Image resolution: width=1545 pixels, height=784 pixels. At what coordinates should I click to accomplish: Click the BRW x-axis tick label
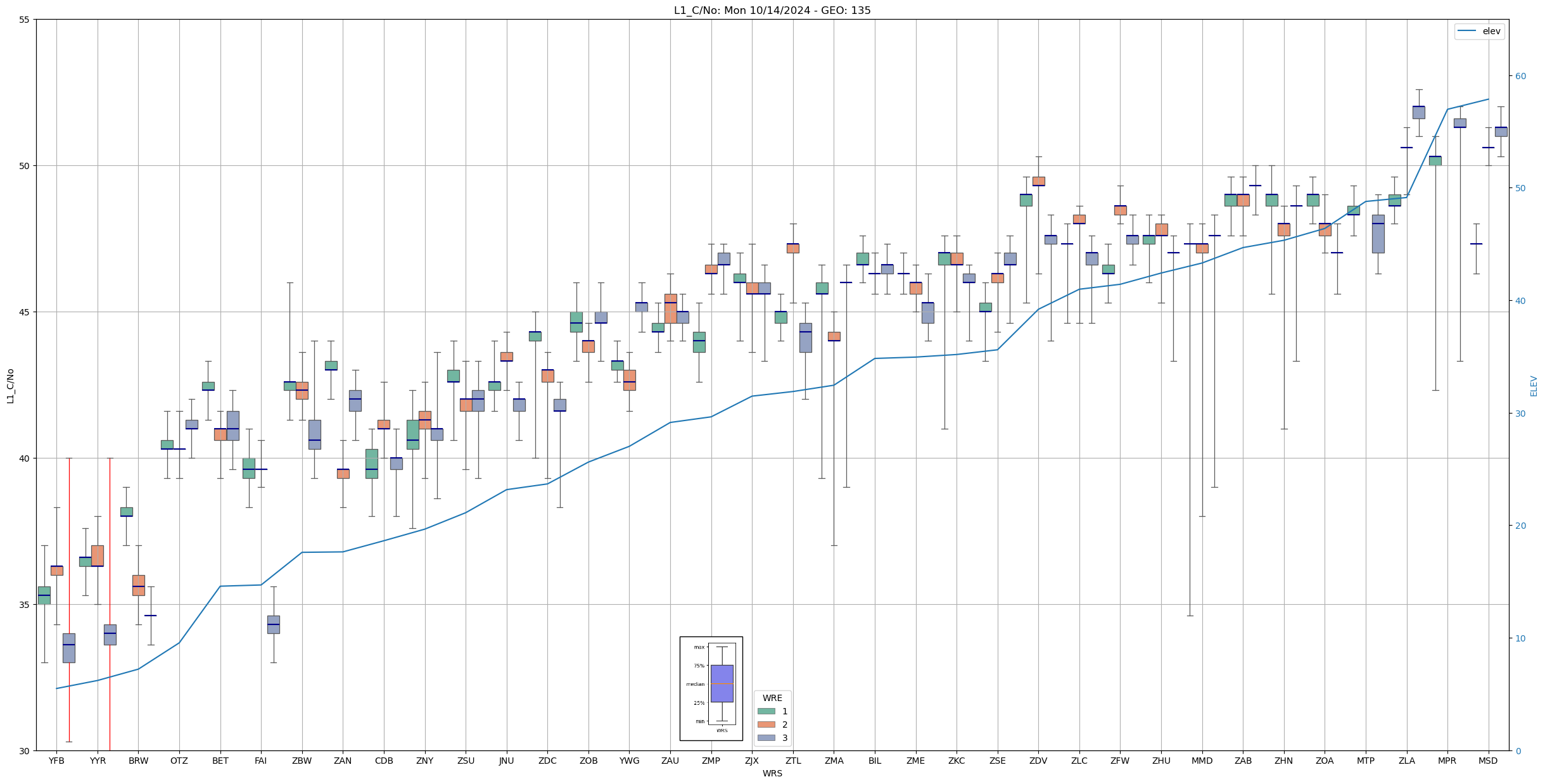coord(138,761)
